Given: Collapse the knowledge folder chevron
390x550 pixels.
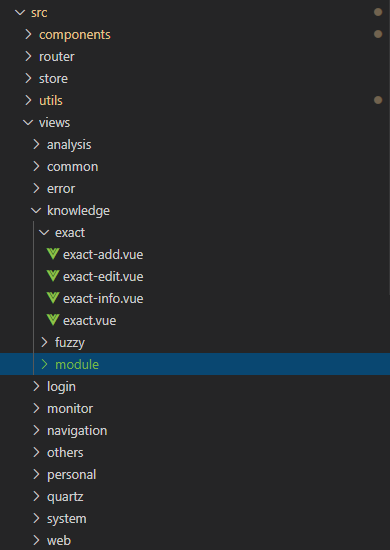Looking at the screenshot, I should tap(36, 210).
